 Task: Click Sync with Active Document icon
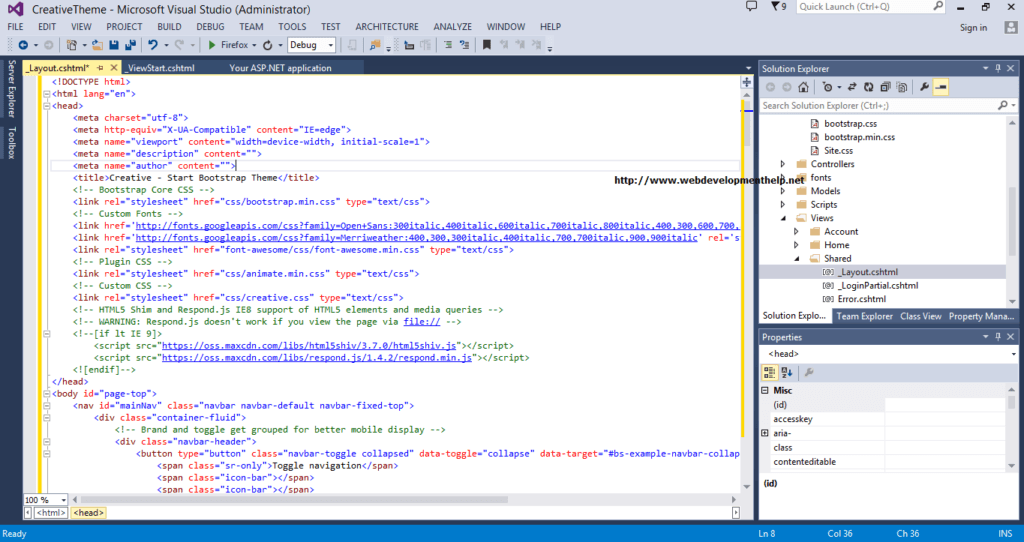852,87
